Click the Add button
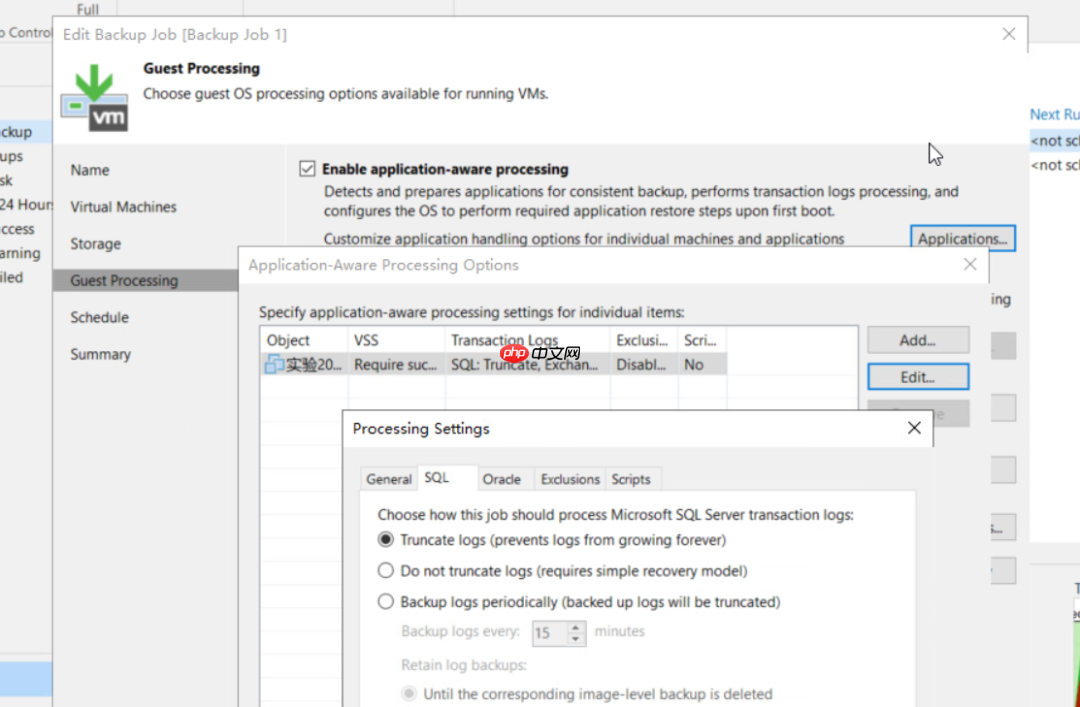 [x=917, y=339]
